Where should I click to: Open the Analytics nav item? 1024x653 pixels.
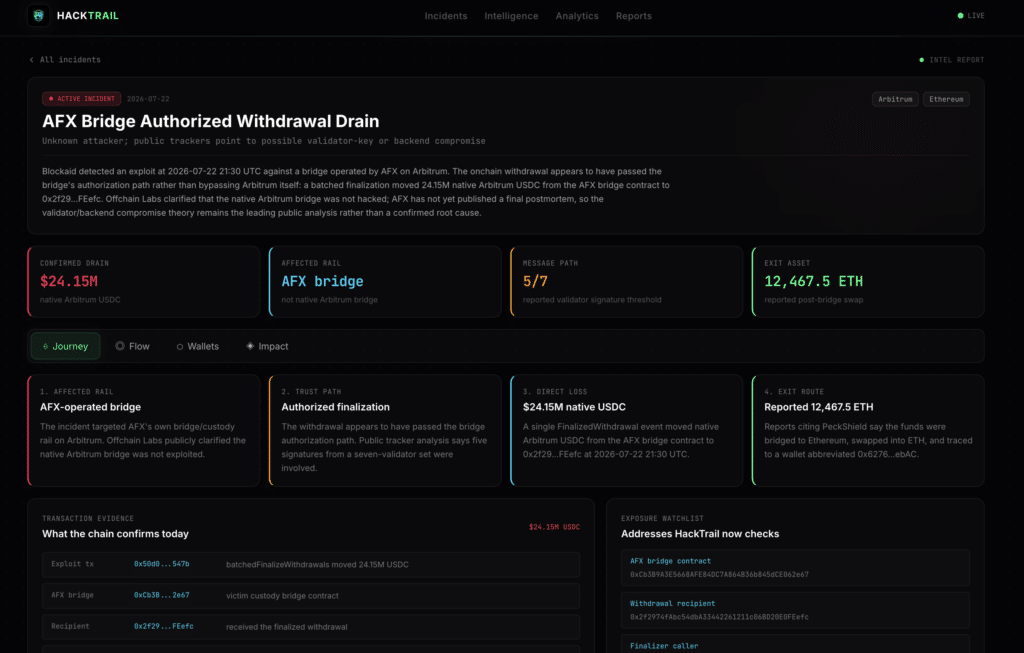(577, 16)
